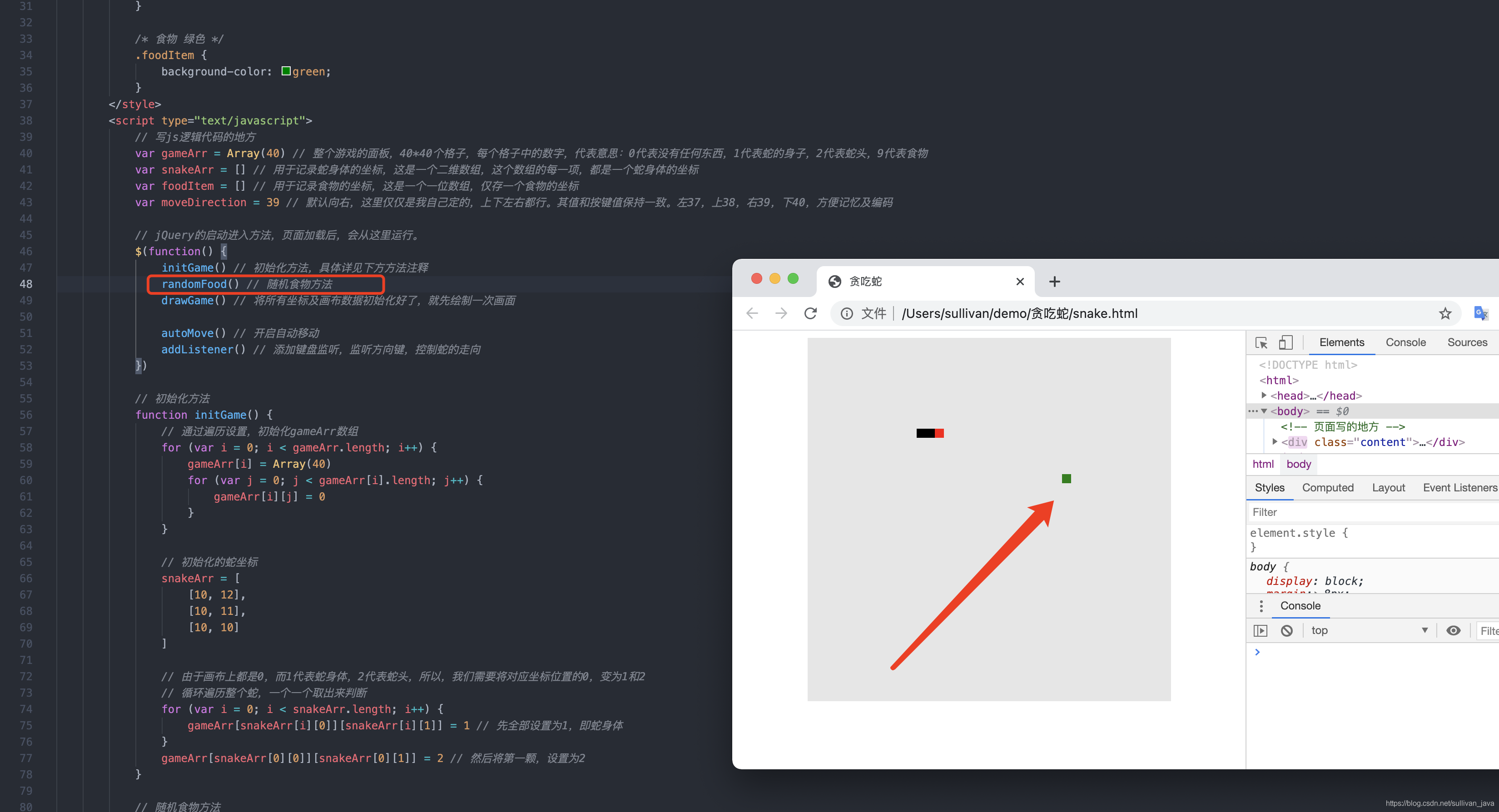The height and width of the screenshot is (812, 1499).
Task: Click the html element node
Action: click(1278, 381)
